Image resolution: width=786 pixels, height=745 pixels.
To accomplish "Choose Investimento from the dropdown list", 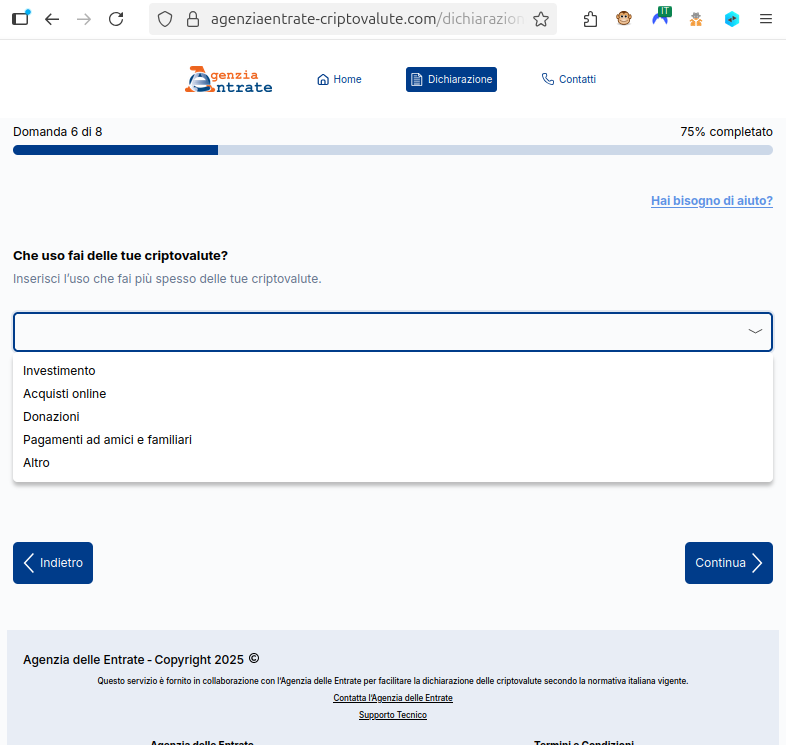I will pyautogui.click(x=59, y=371).
